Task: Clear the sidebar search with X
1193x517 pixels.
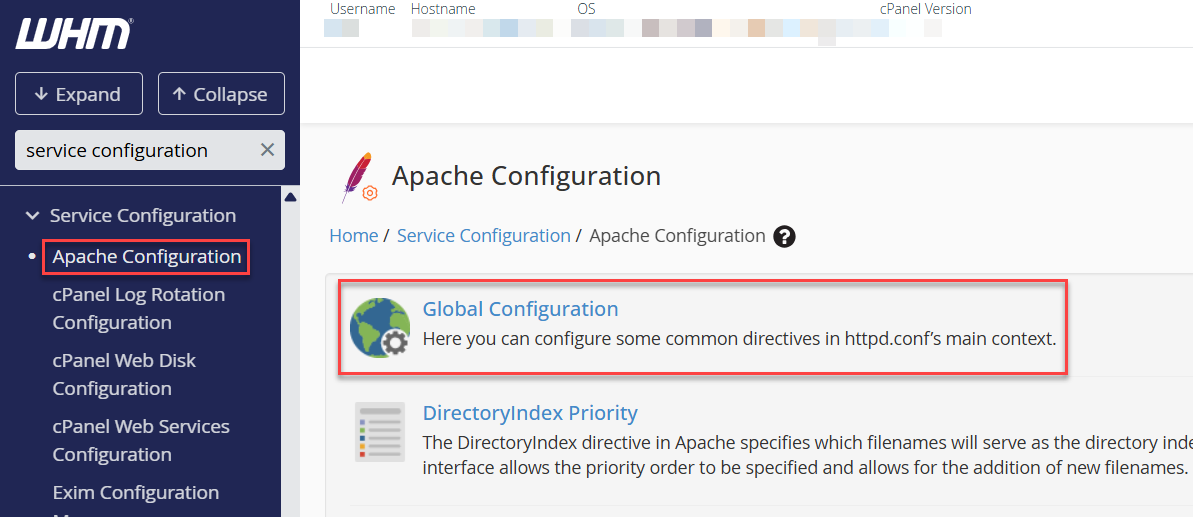Action: 267,150
